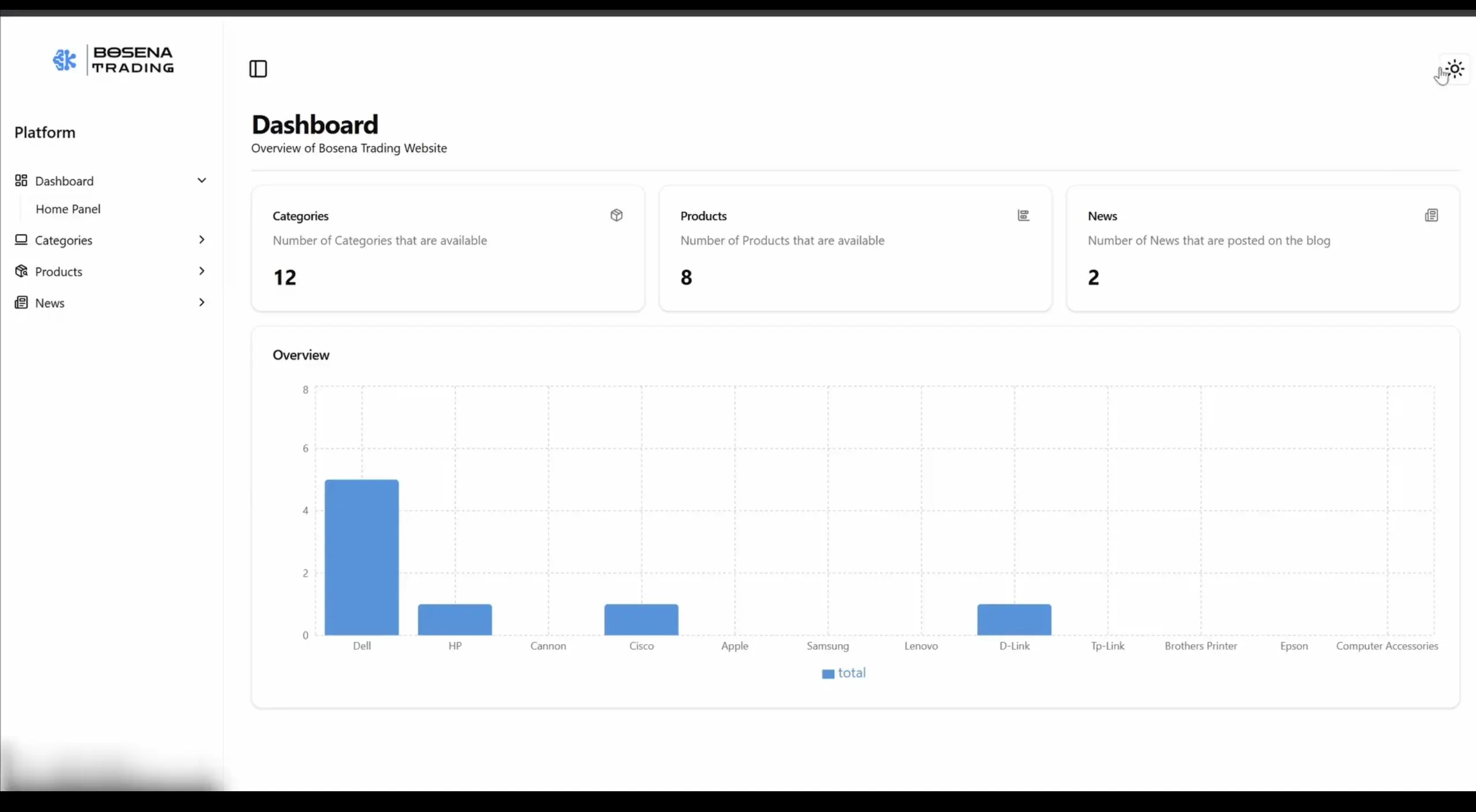Open the Home Panel submenu item
1476x812 pixels.
pyautogui.click(x=68, y=209)
